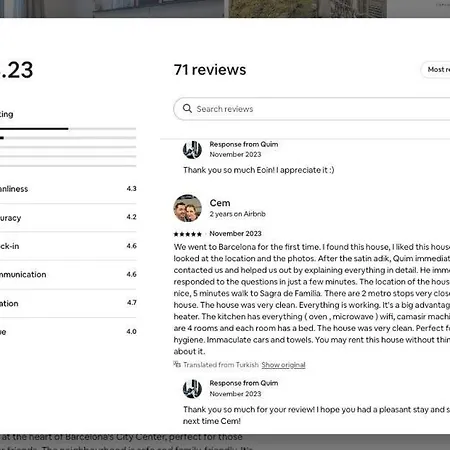Click the second rating distribution bar
Screen dimensions: 450x450
[x=68, y=138]
